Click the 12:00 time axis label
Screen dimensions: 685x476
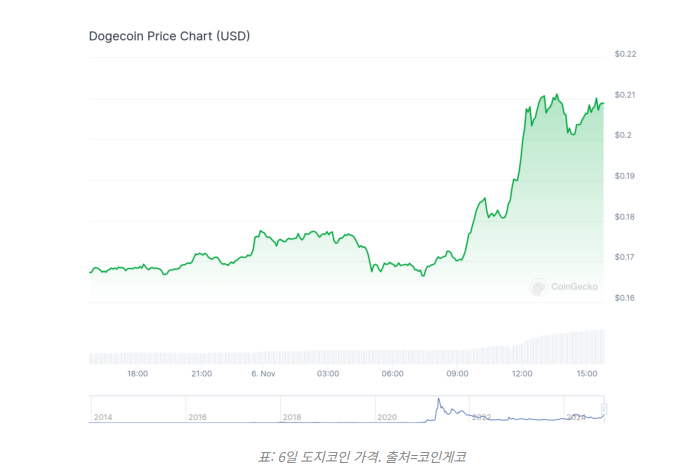pos(521,374)
